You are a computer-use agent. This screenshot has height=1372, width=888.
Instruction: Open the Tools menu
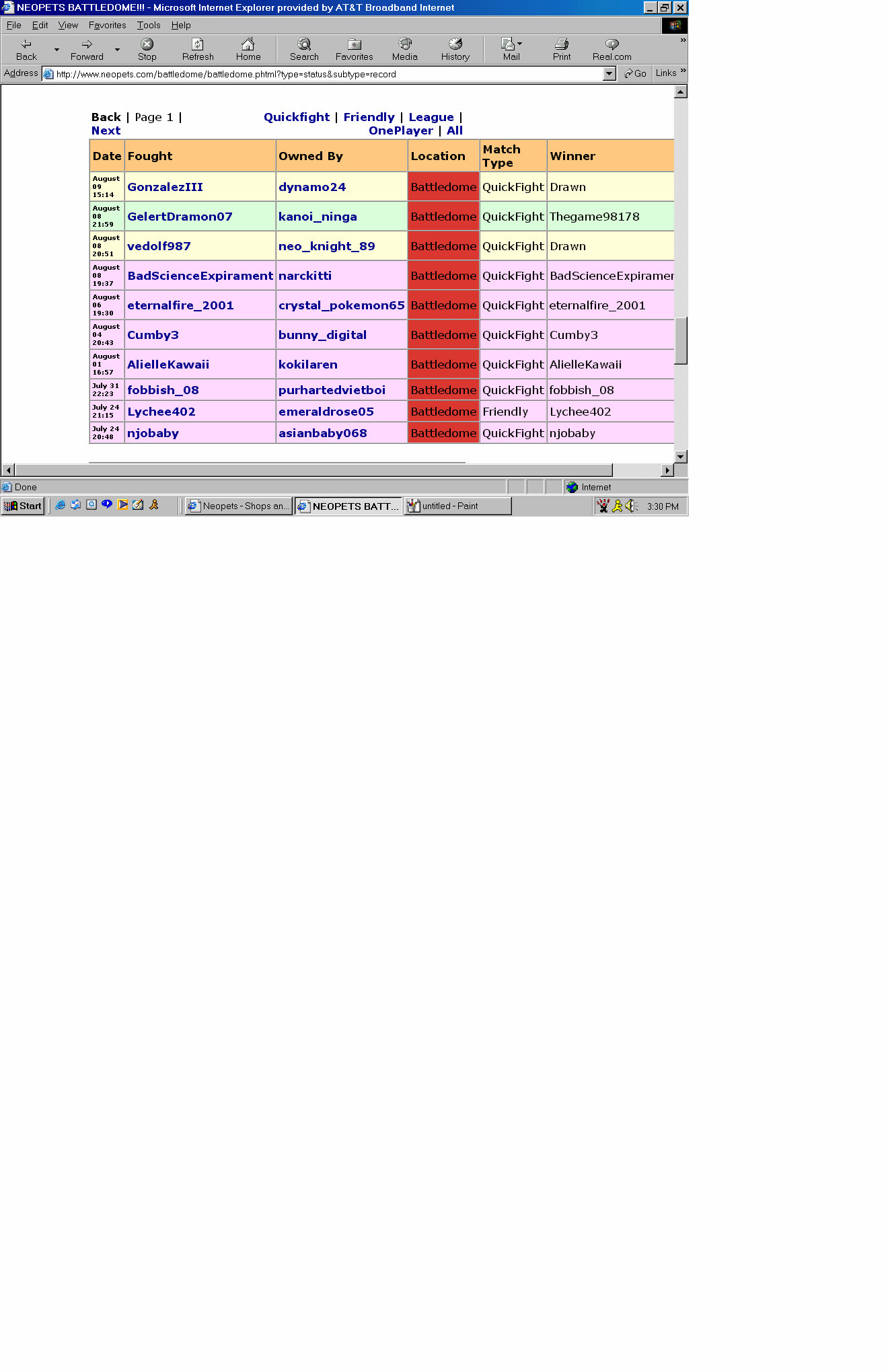[149, 25]
